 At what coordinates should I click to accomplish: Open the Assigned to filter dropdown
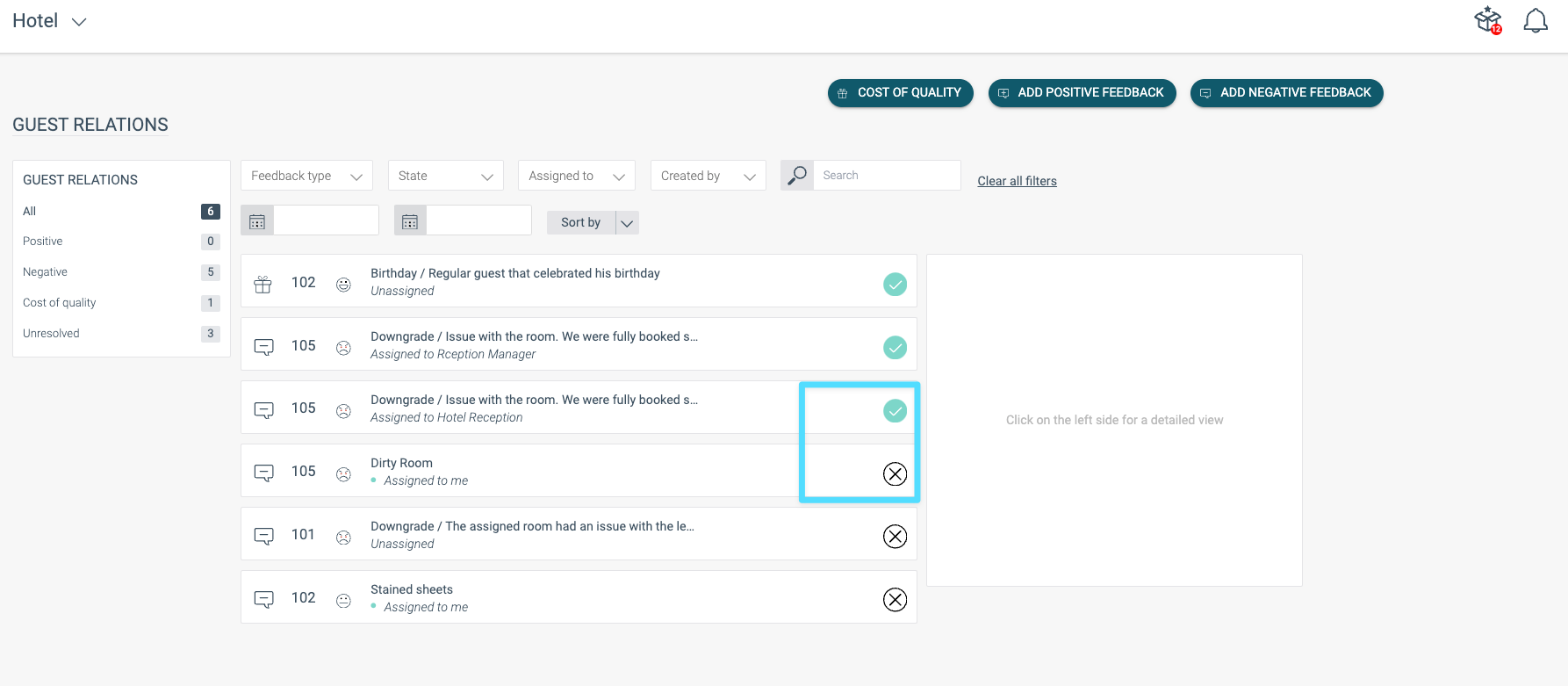577,176
